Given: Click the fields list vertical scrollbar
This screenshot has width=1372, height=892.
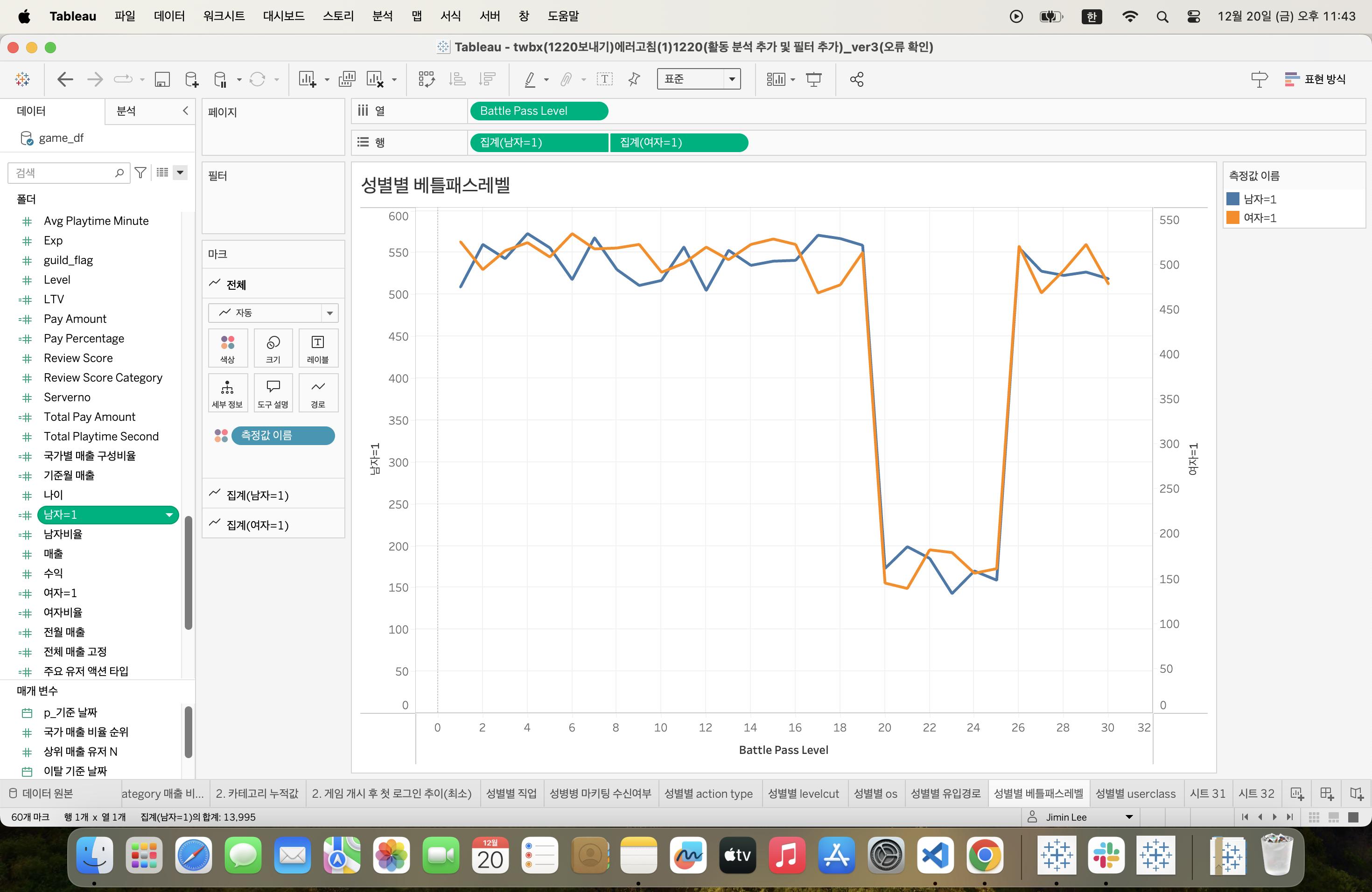Looking at the screenshot, I should (x=188, y=572).
